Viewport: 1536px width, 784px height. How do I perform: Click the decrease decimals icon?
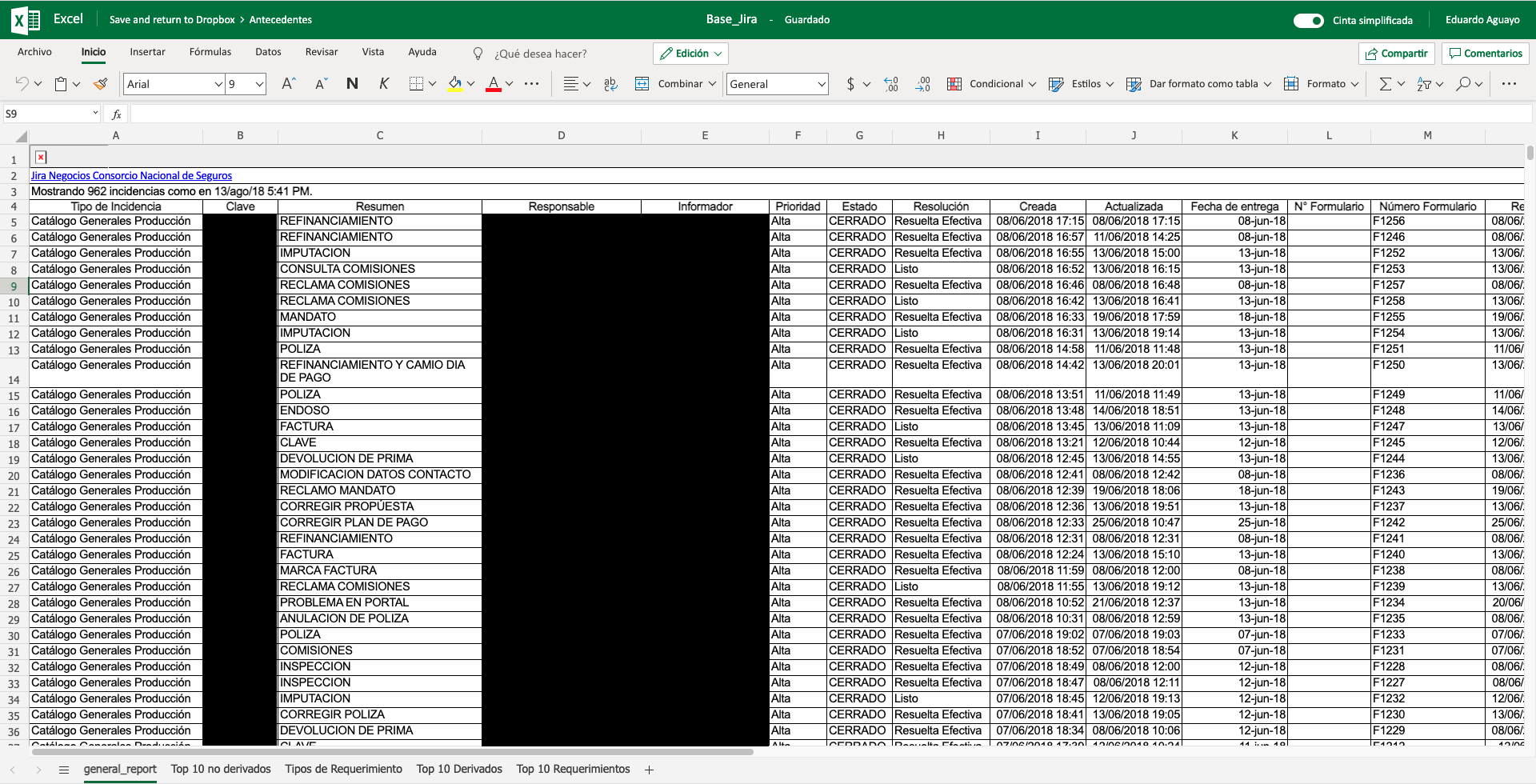coord(923,83)
